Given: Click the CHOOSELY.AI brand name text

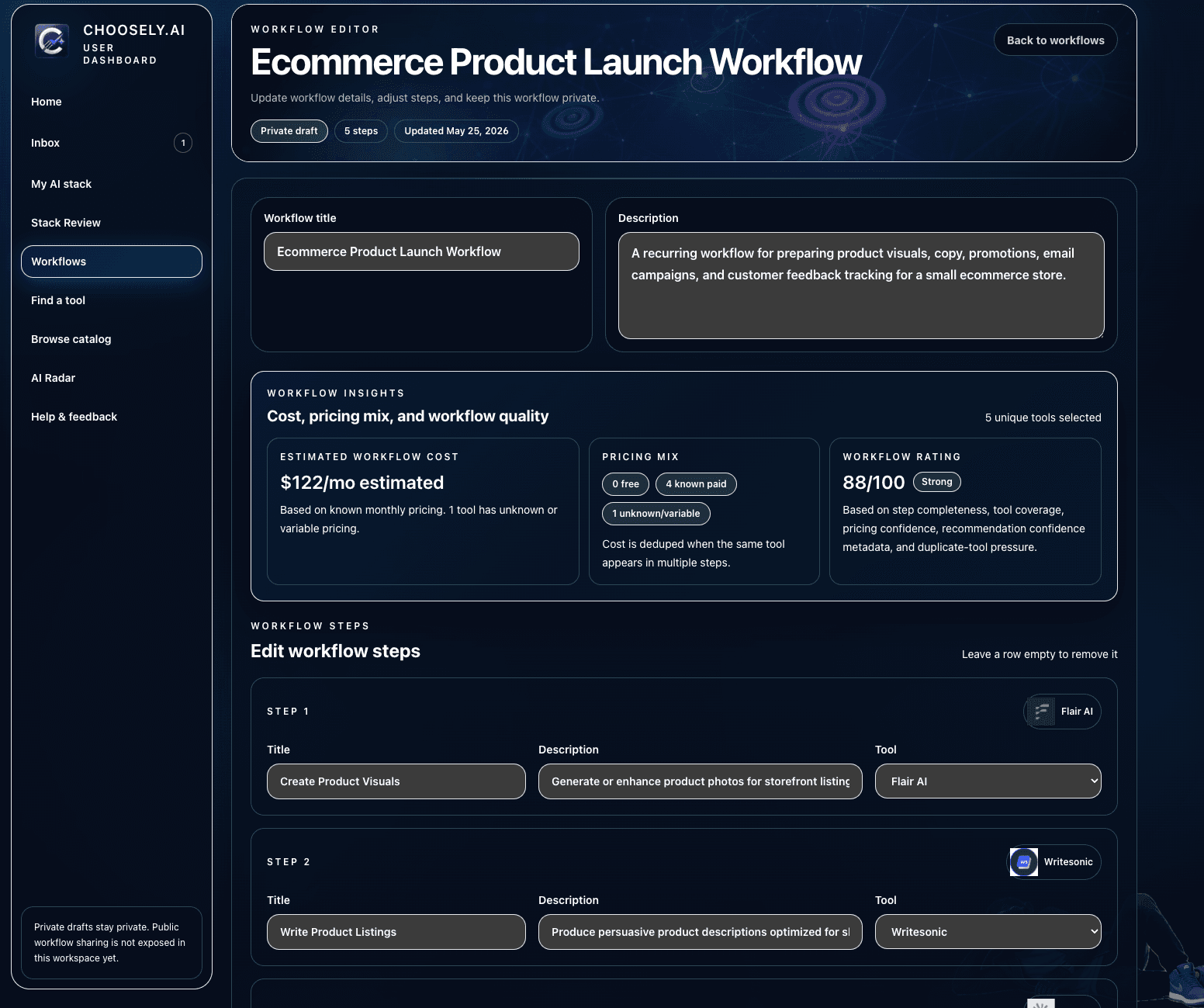Looking at the screenshot, I should pyautogui.click(x=134, y=30).
